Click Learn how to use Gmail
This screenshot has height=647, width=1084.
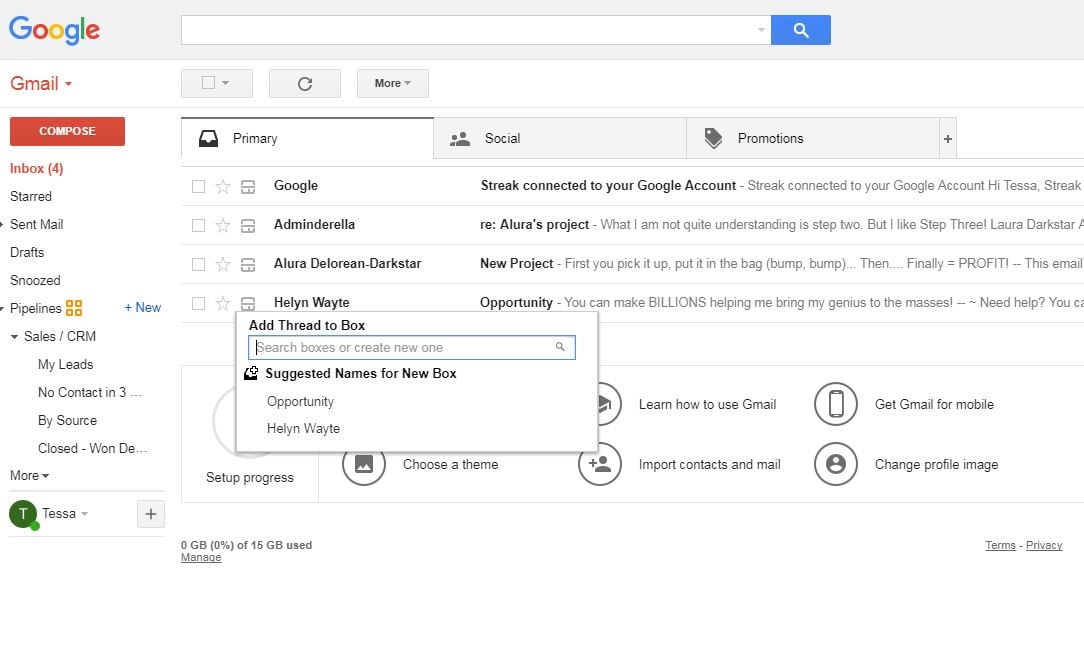[707, 404]
